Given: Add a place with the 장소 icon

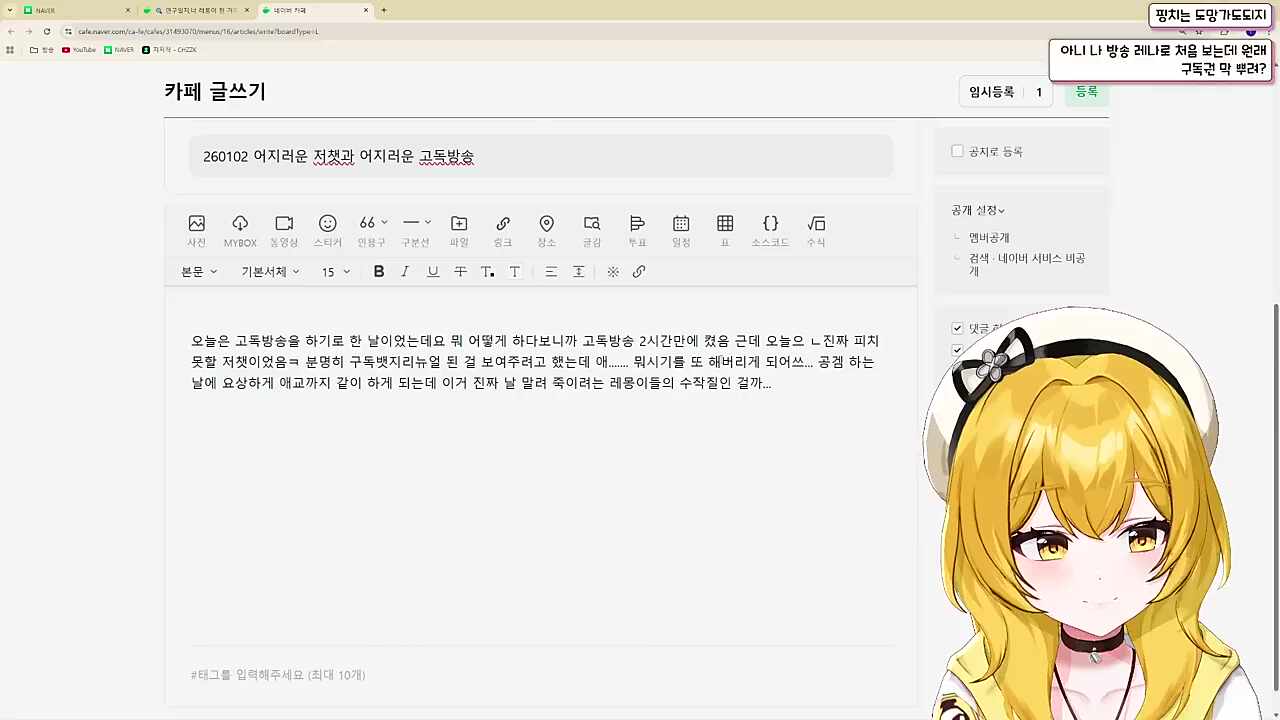Looking at the screenshot, I should click(546, 230).
